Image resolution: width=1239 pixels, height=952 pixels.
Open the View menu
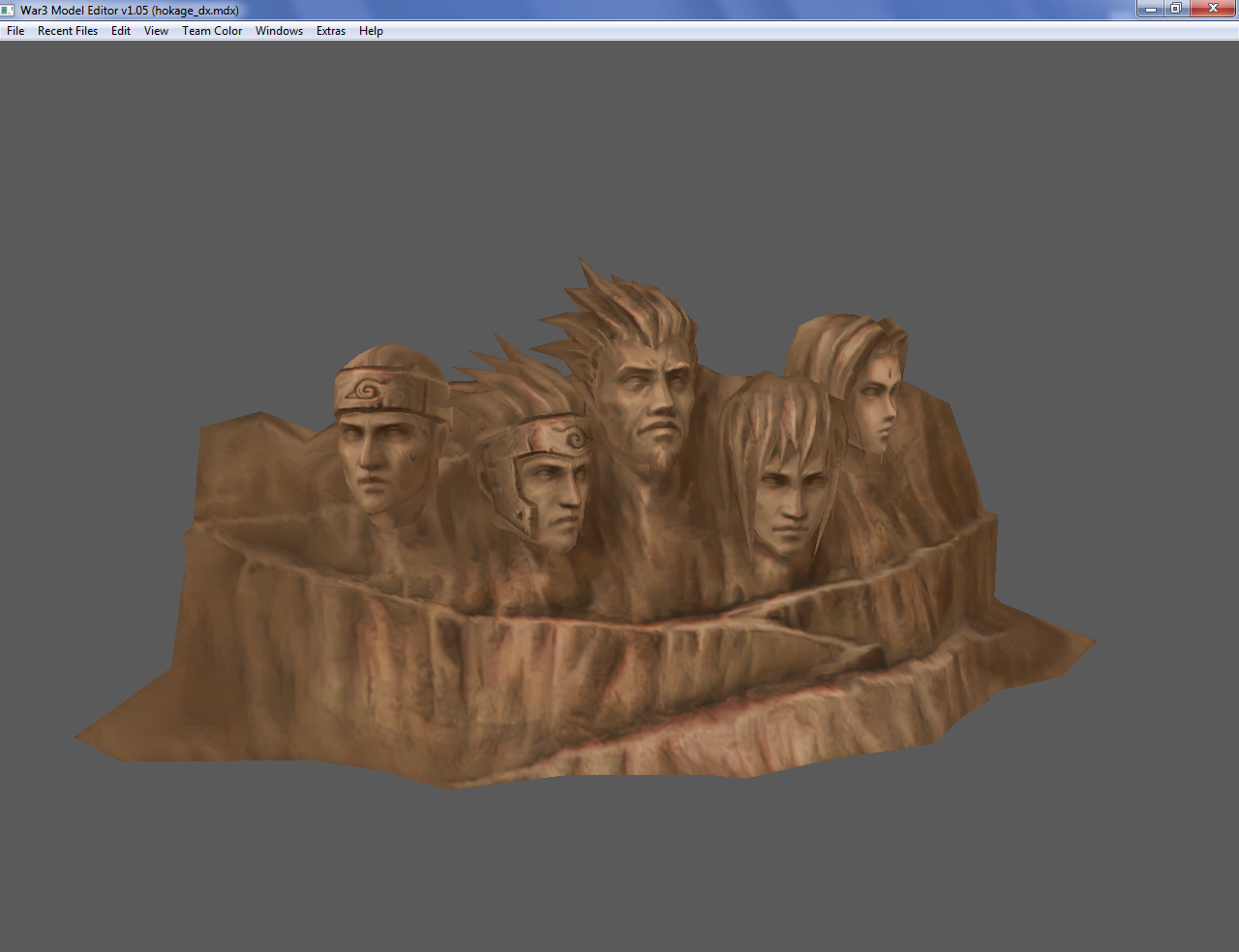click(x=156, y=31)
